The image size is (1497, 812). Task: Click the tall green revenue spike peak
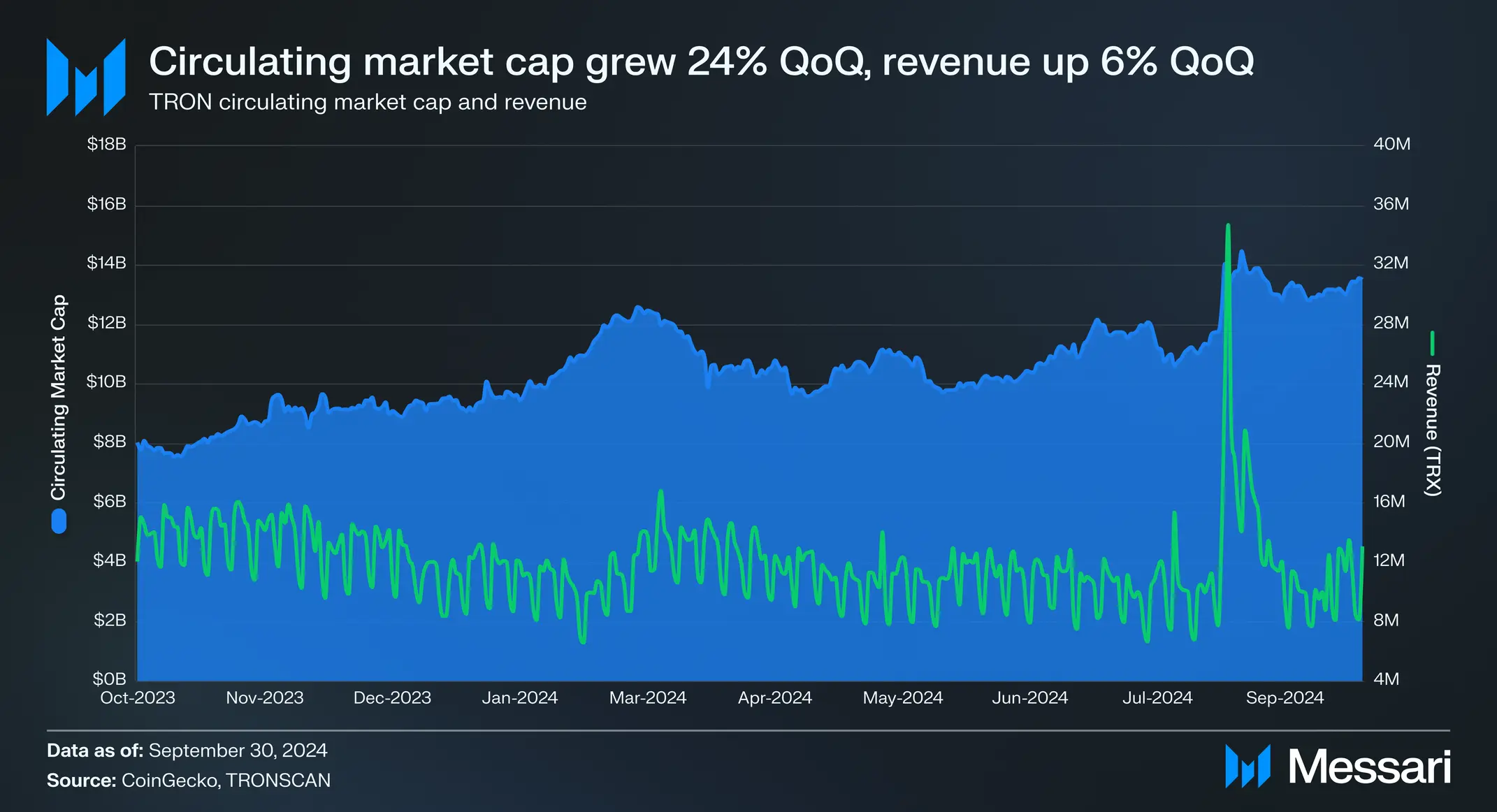coord(1228,226)
